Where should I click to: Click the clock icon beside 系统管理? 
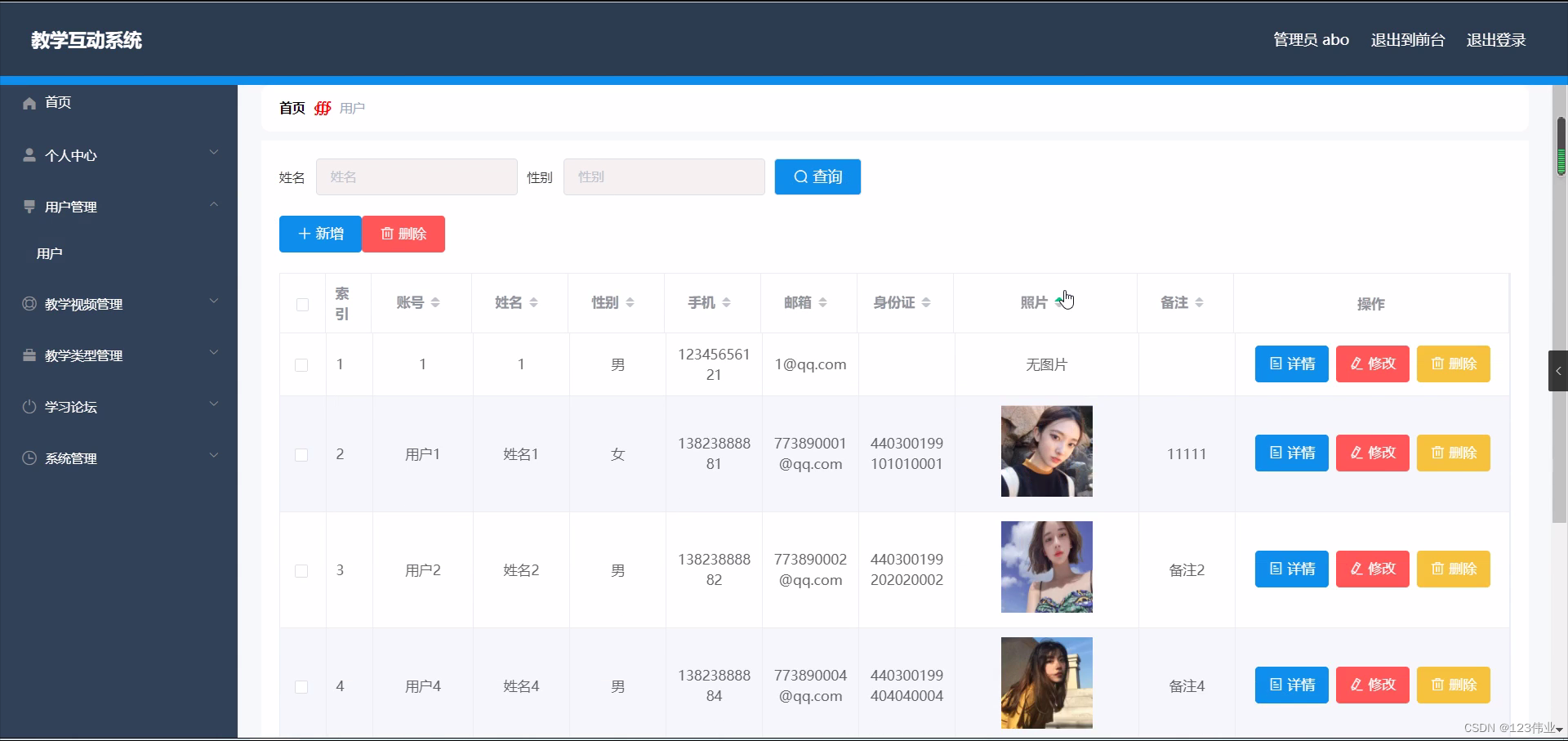(29, 458)
